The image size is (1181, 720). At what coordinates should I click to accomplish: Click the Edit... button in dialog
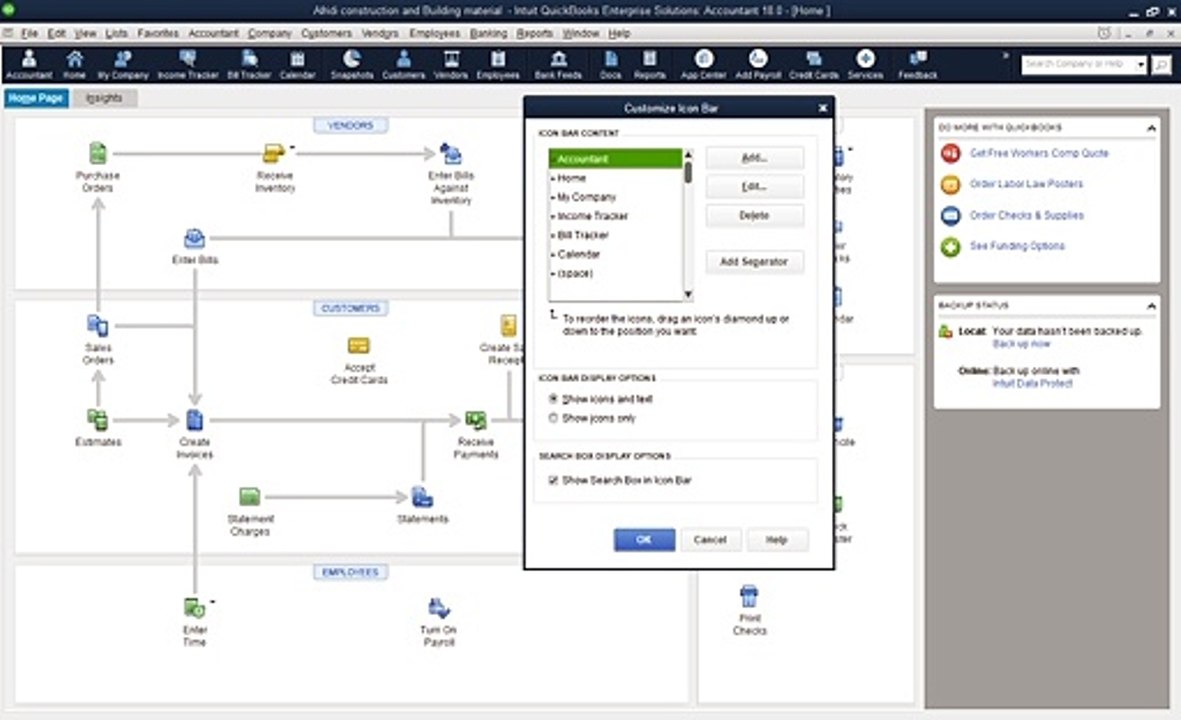754,186
